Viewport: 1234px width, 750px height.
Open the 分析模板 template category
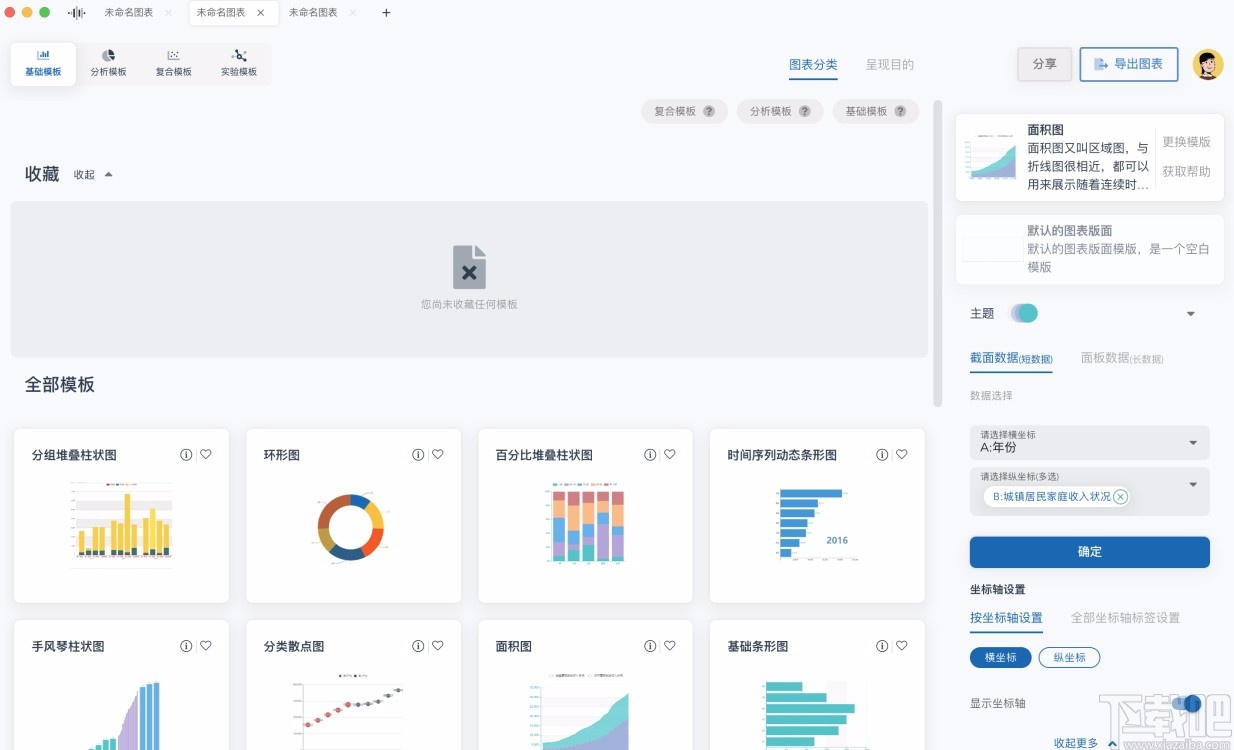(108, 63)
